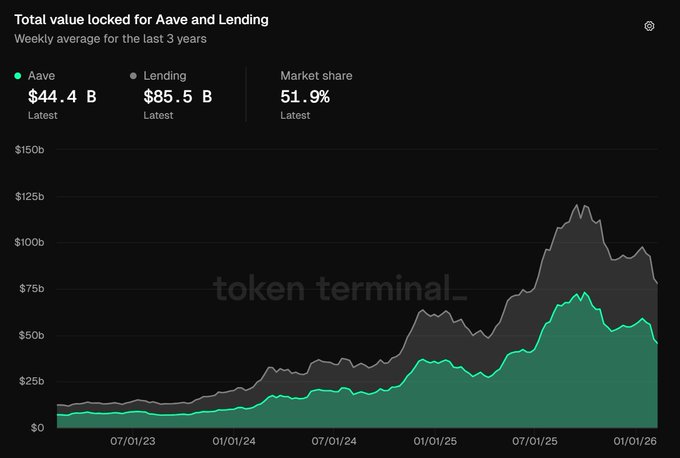Open the chart settings gear icon
Image resolution: width=680 pixels, height=458 pixels.
coord(649,26)
